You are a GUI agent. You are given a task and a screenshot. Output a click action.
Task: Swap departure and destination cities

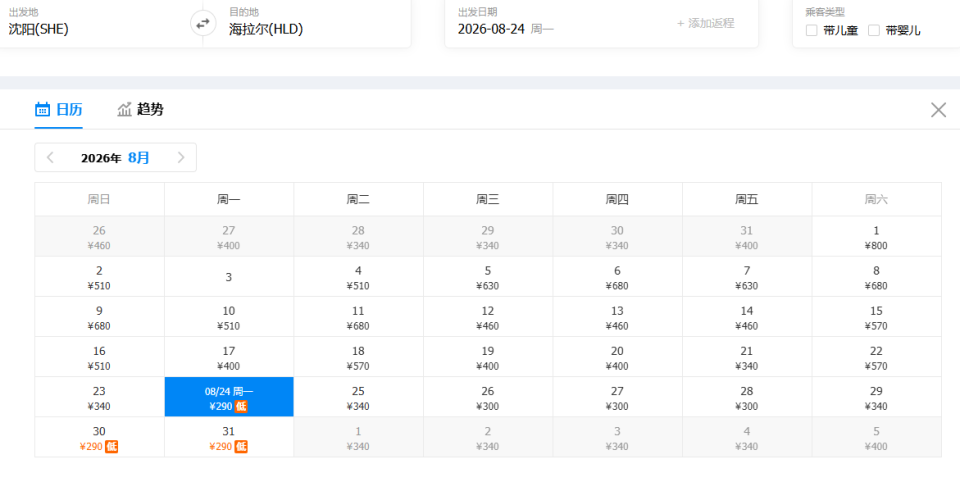[x=203, y=24]
